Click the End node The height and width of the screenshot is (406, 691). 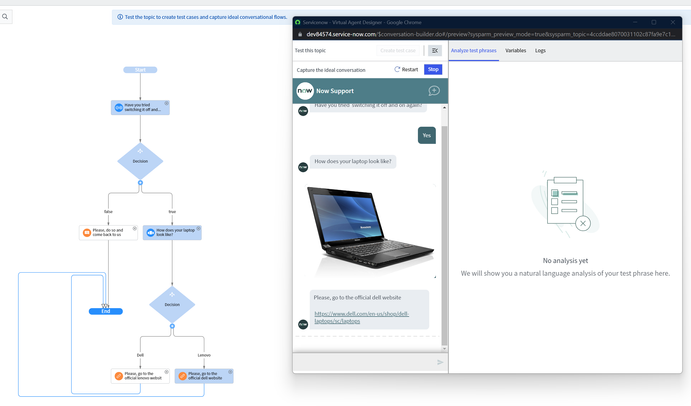(x=106, y=311)
